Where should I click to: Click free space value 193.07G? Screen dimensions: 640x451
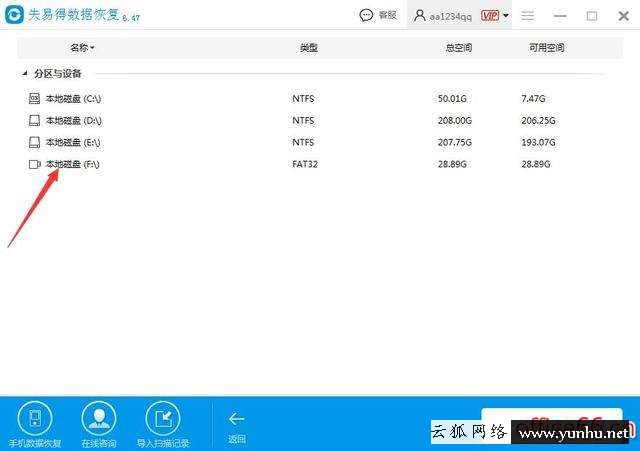point(538,142)
